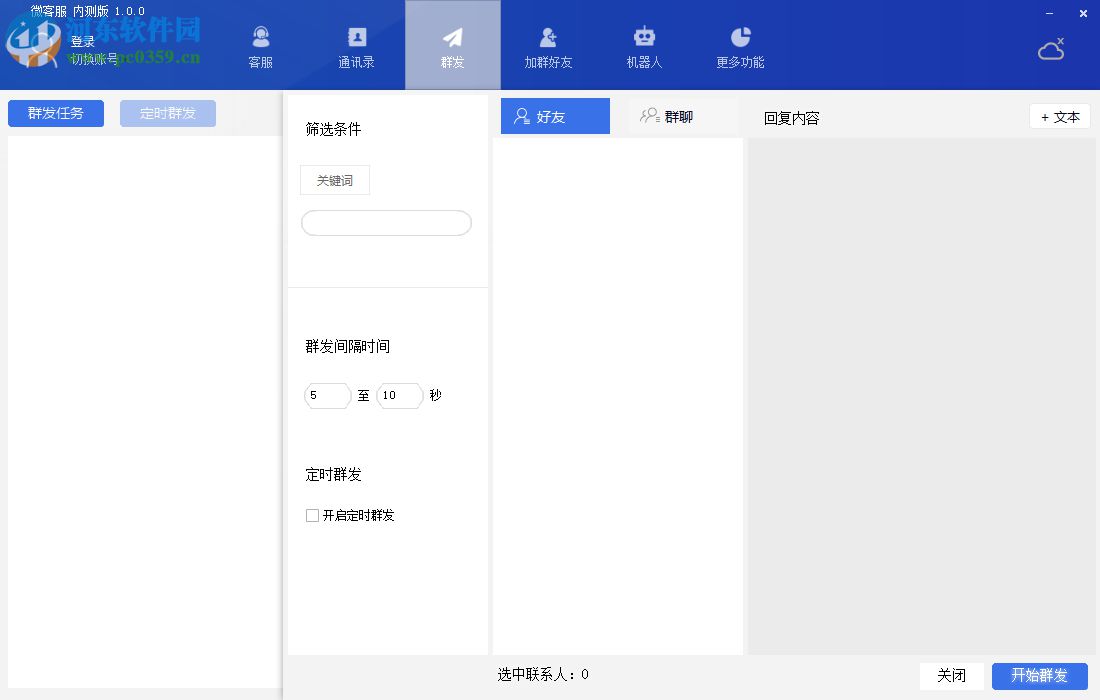Focus the keyword search input field
This screenshot has height=700, width=1100.
pos(386,223)
